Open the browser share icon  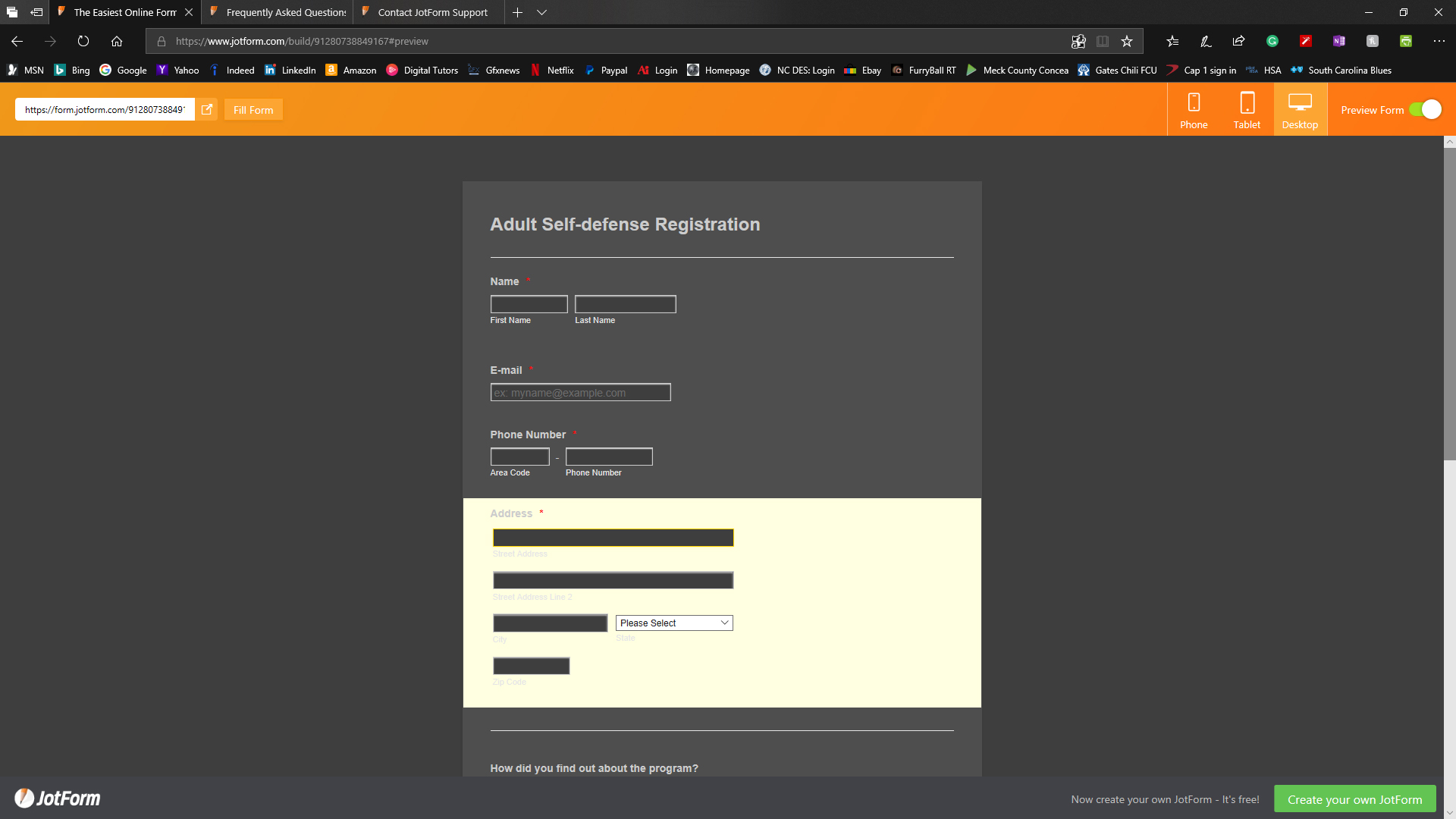[x=1239, y=41]
